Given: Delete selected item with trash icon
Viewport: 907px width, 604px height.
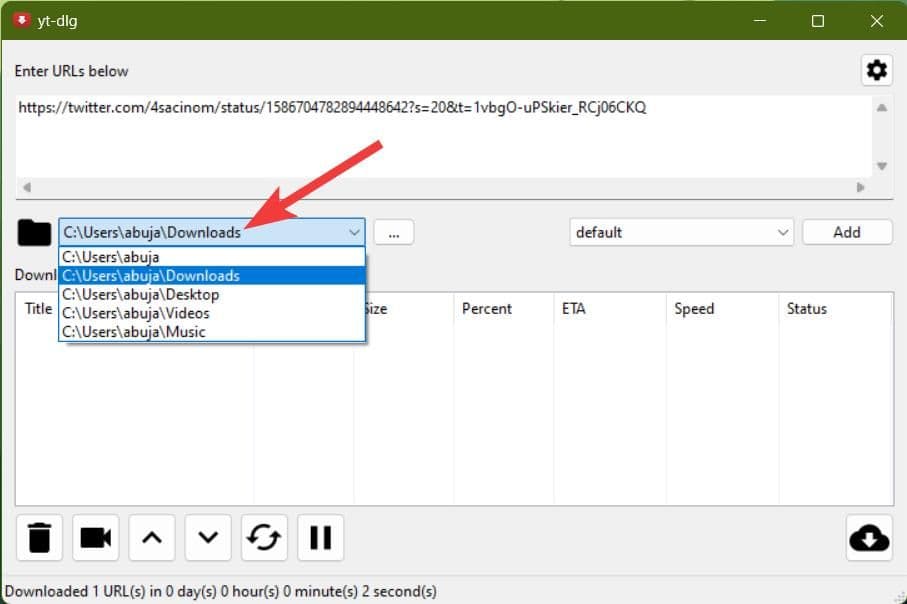Looking at the screenshot, I should coord(39,537).
